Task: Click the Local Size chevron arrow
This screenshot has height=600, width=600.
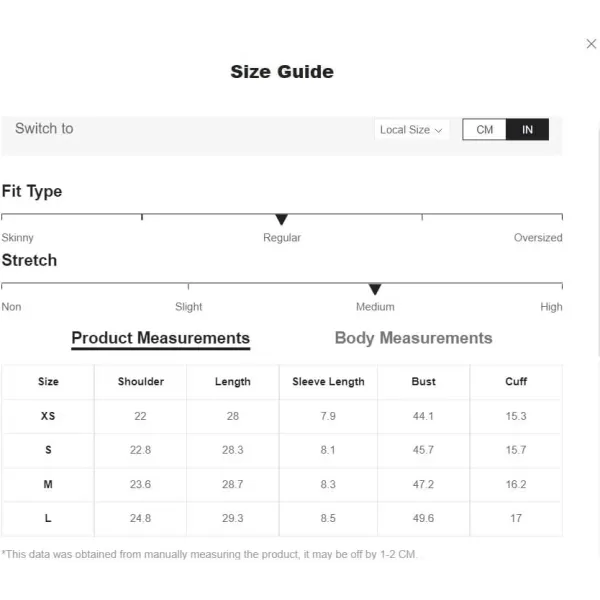Action: point(439,130)
